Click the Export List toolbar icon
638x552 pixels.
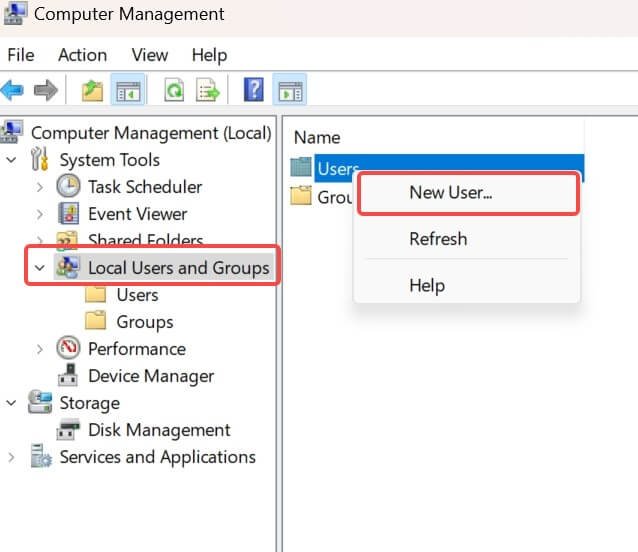click(x=208, y=91)
